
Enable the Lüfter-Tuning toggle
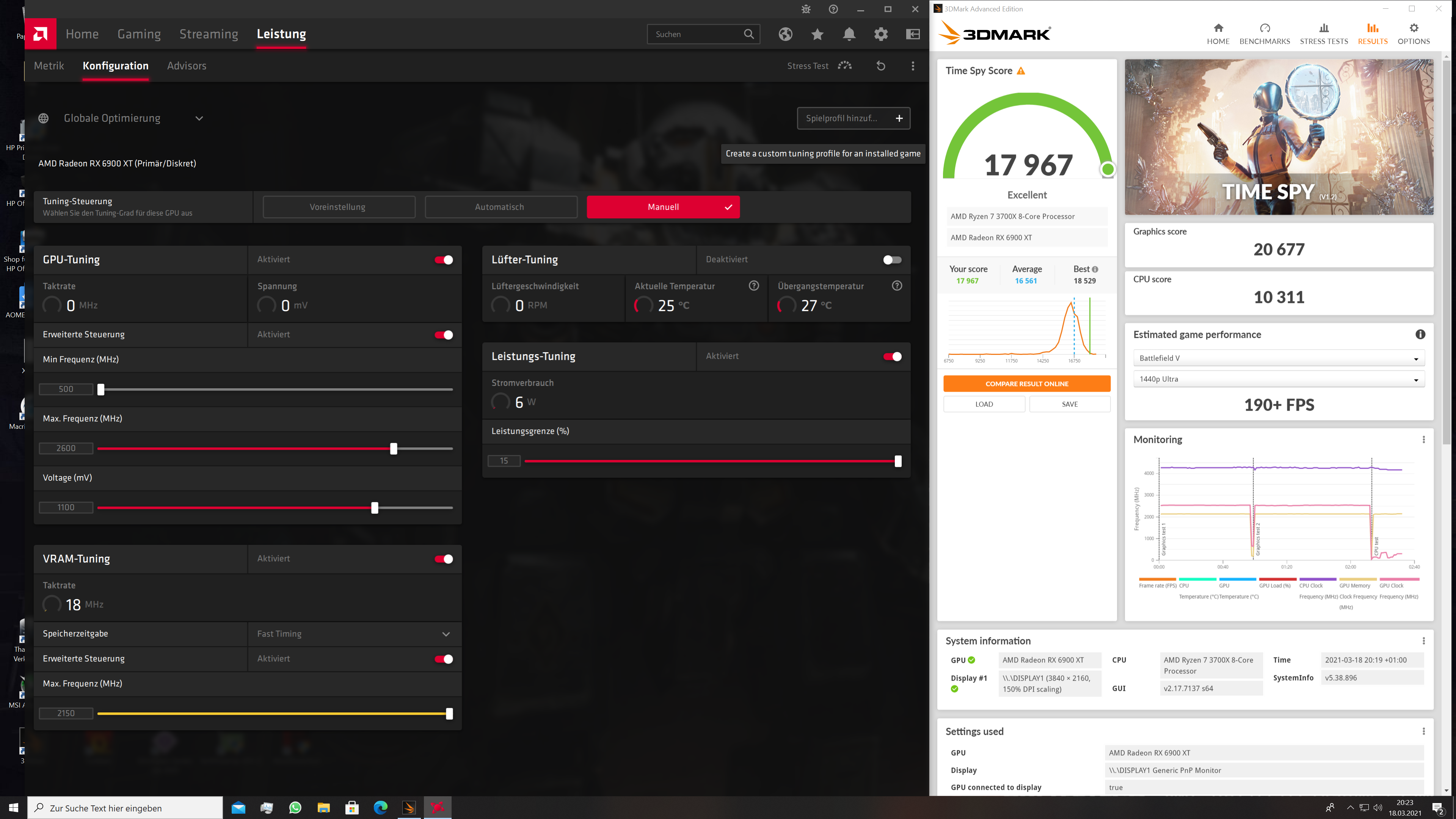pyautogui.click(x=892, y=260)
